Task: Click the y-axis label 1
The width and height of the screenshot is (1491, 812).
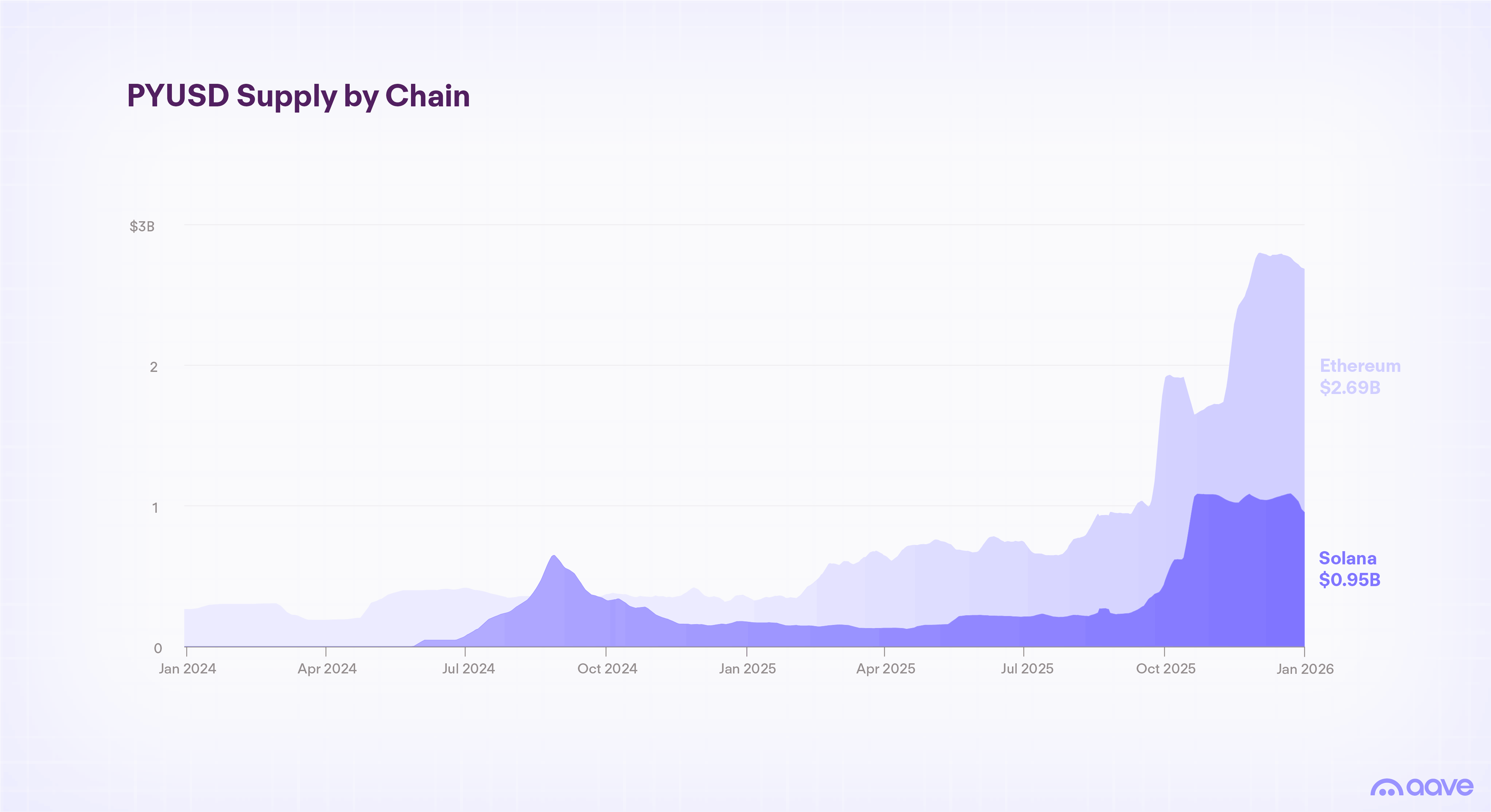Action: pyautogui.click(x=155, y=508)
